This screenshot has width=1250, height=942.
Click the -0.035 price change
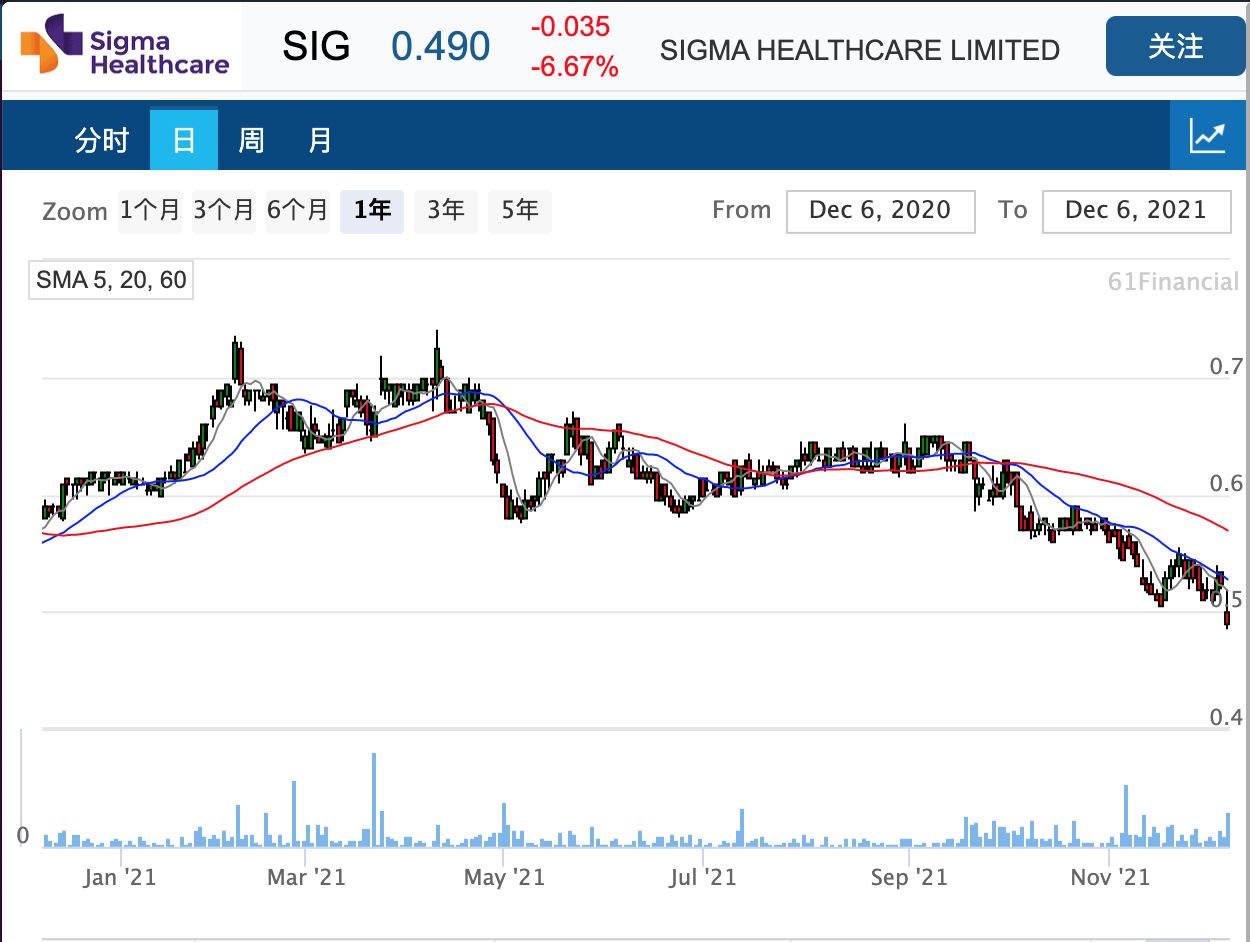570,27
